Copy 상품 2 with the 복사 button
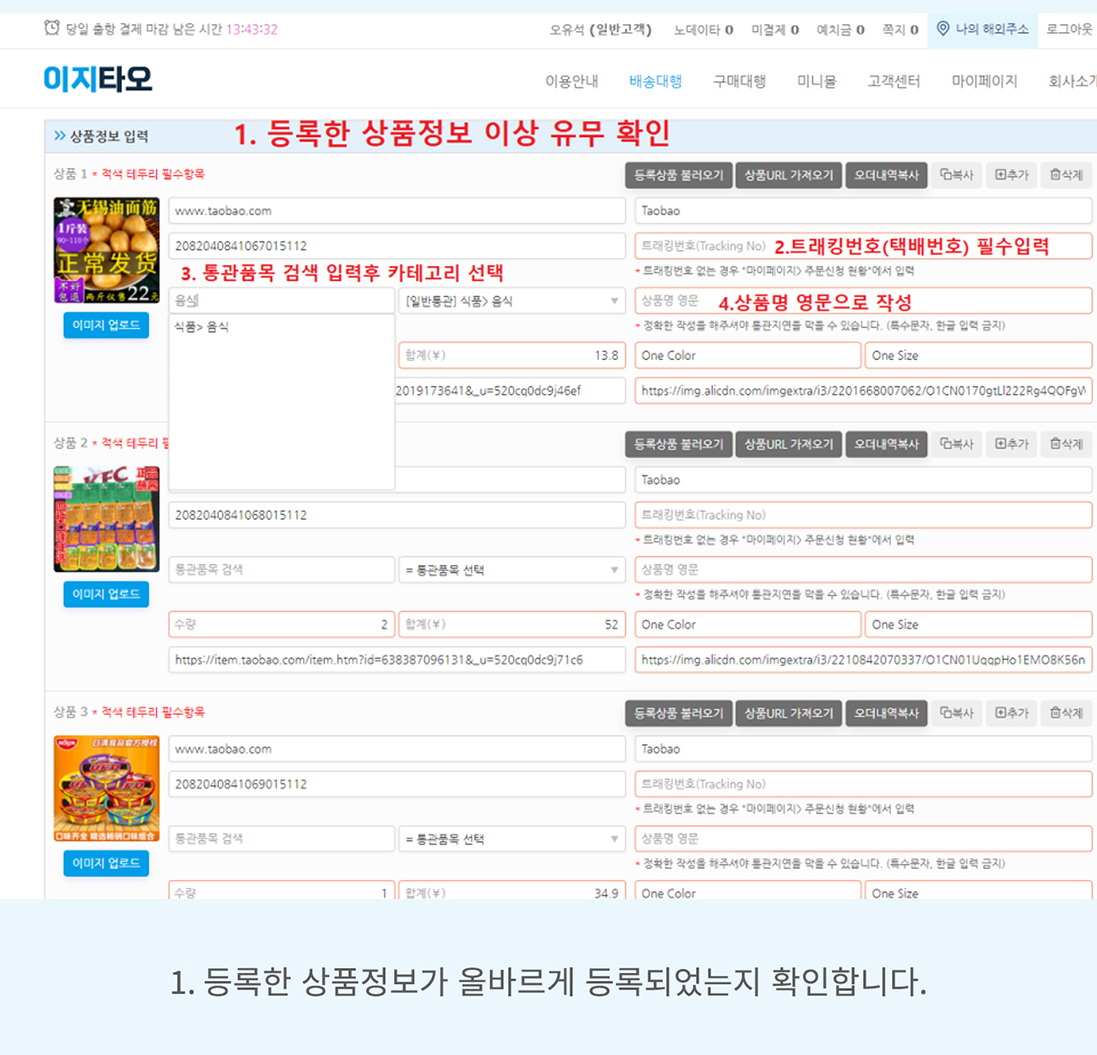This screenshot has height=1055, width=1097. pos(956,444)
